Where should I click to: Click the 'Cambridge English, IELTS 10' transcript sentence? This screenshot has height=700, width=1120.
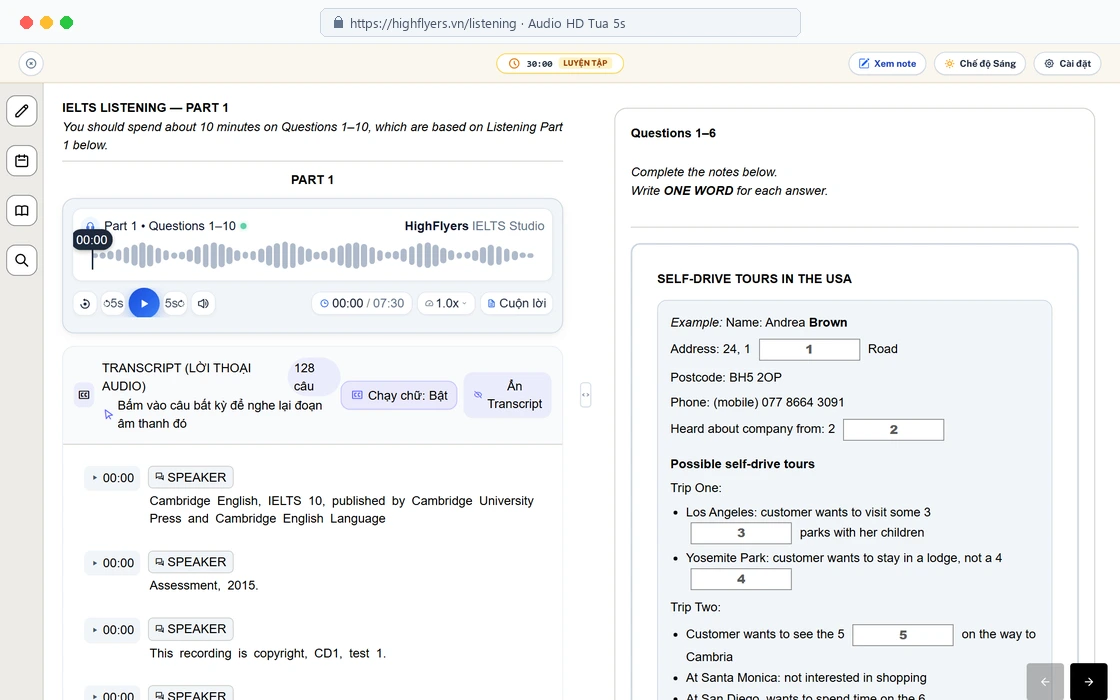(341, 509)
